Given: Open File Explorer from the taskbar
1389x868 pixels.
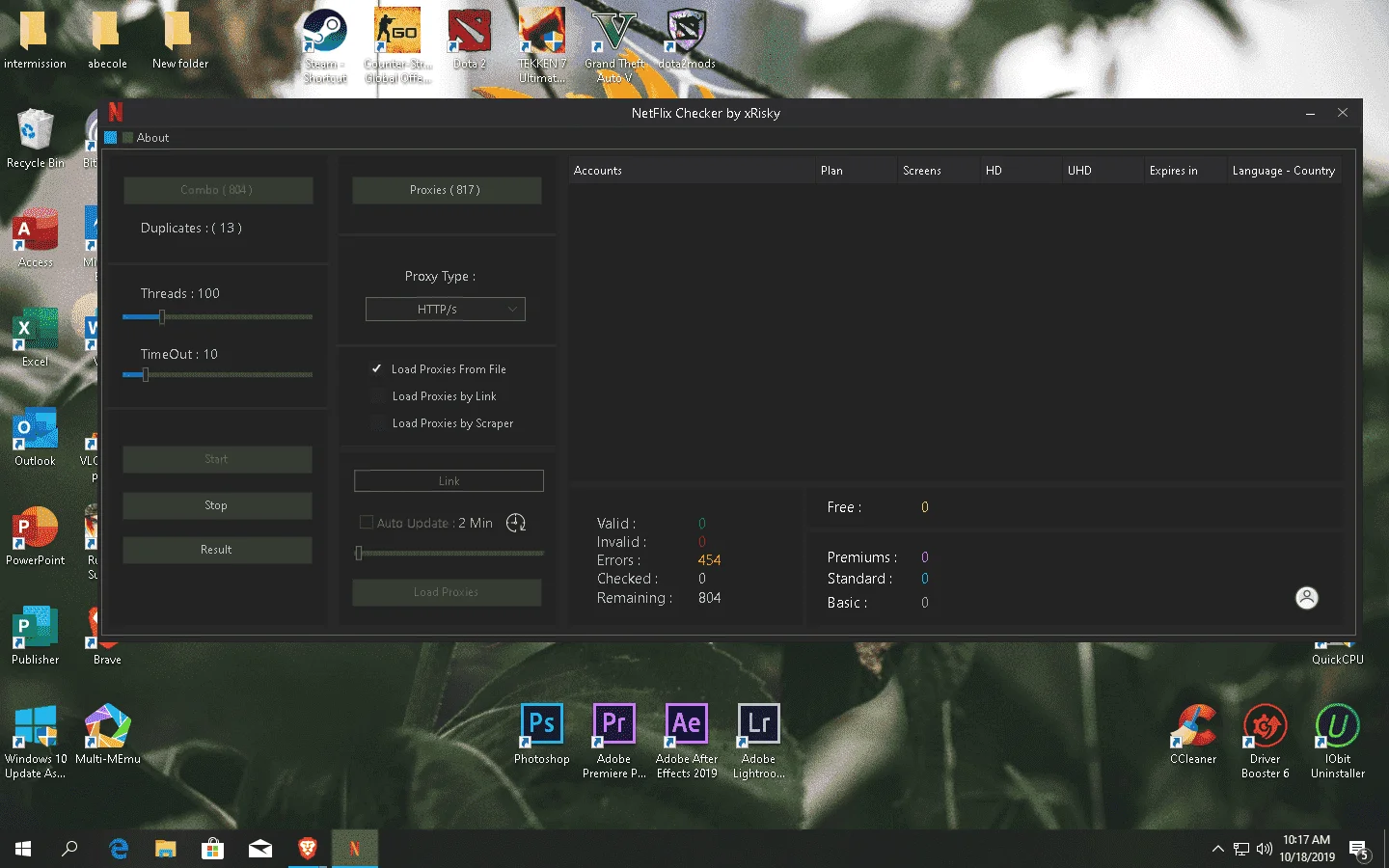Looking at the screenshot, I should click(x=166, y=849).
